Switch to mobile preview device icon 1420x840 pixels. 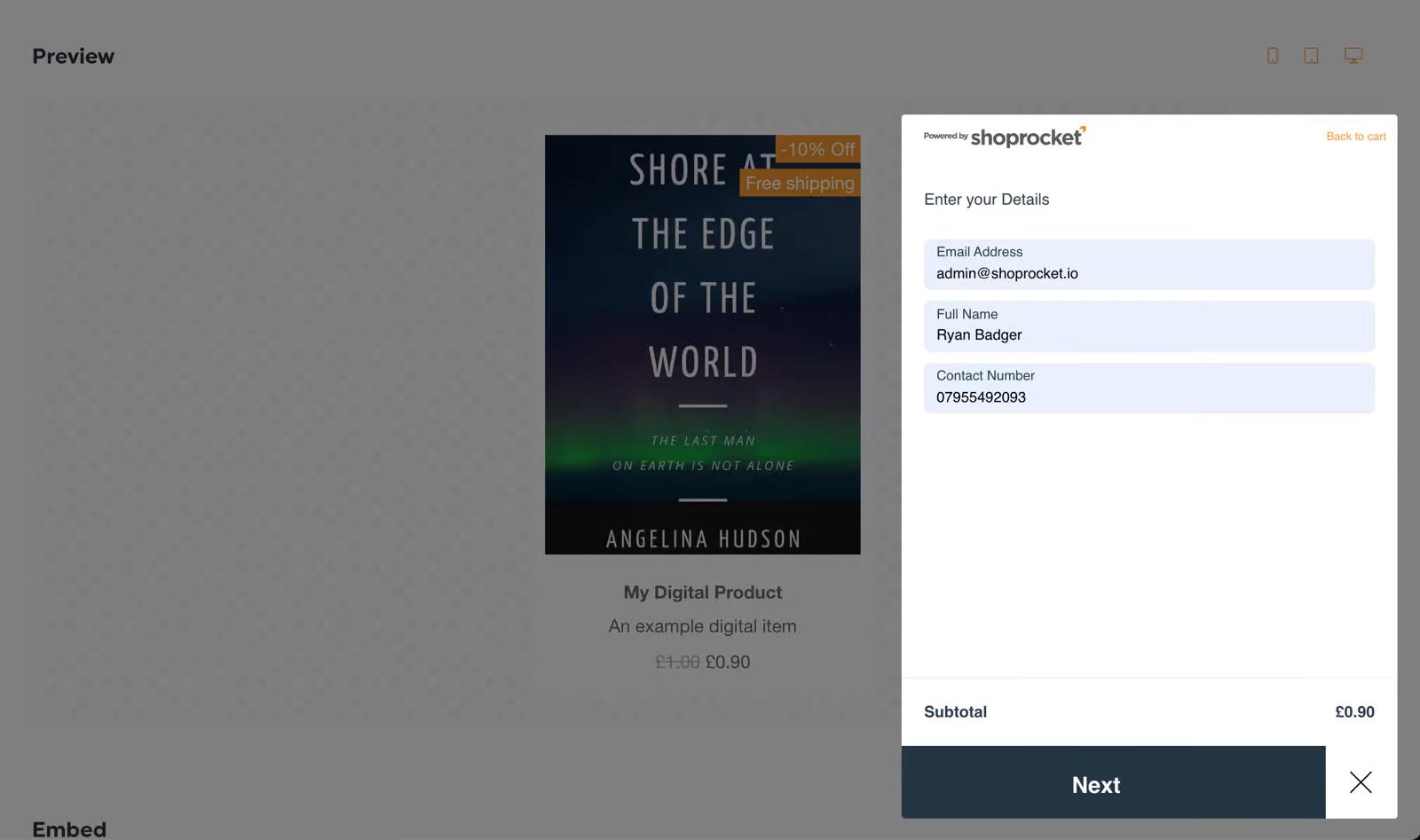(x=1273, y=56)
